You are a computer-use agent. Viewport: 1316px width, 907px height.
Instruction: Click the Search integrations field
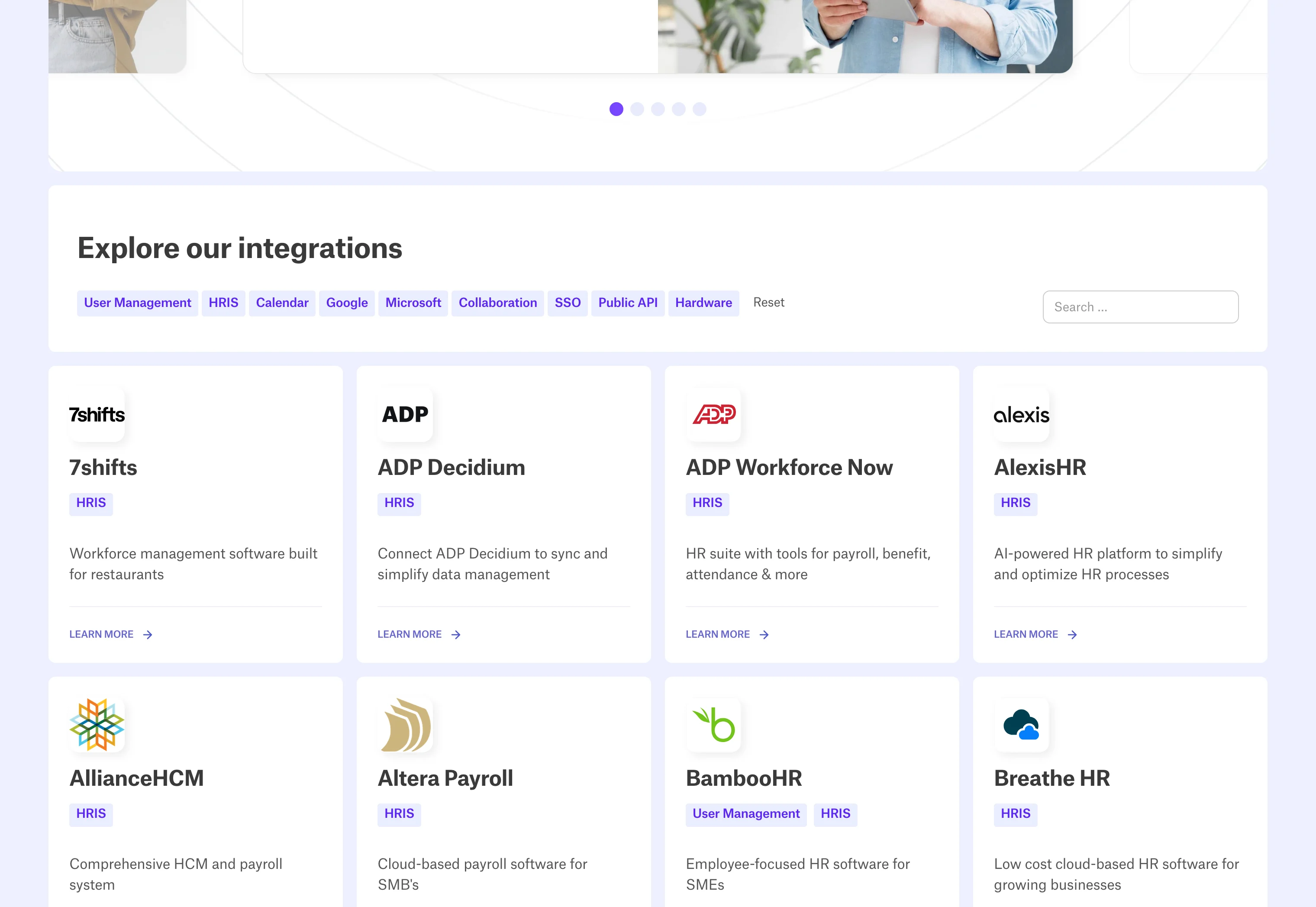point(1140,307)
